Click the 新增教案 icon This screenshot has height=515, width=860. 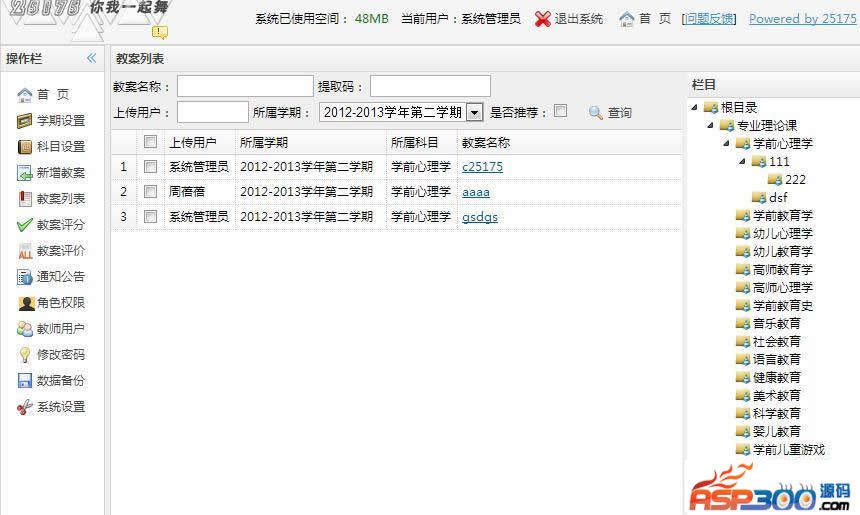[x=25, y=173]
